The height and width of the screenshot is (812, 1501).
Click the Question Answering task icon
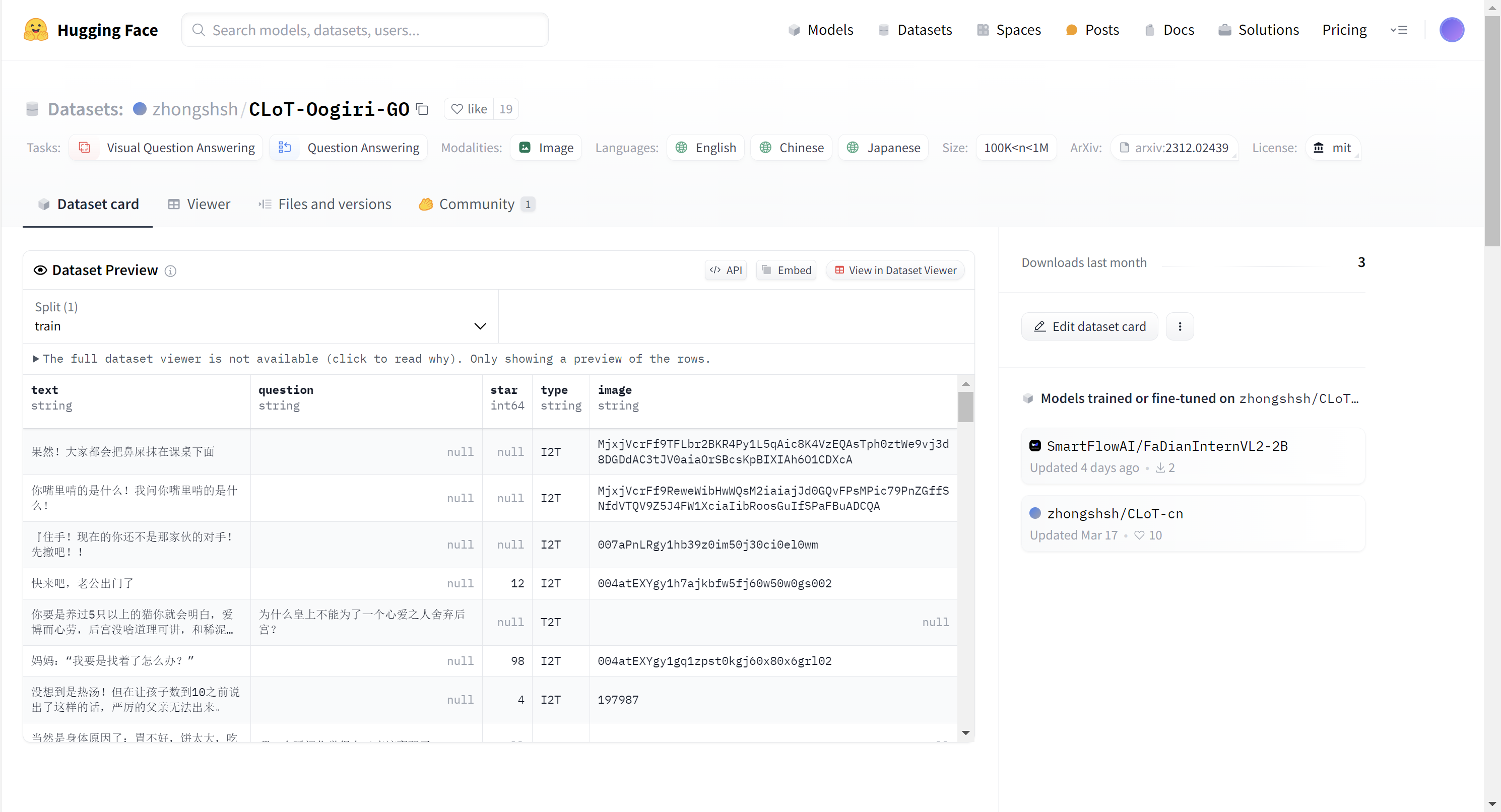[x=284, y=148]
